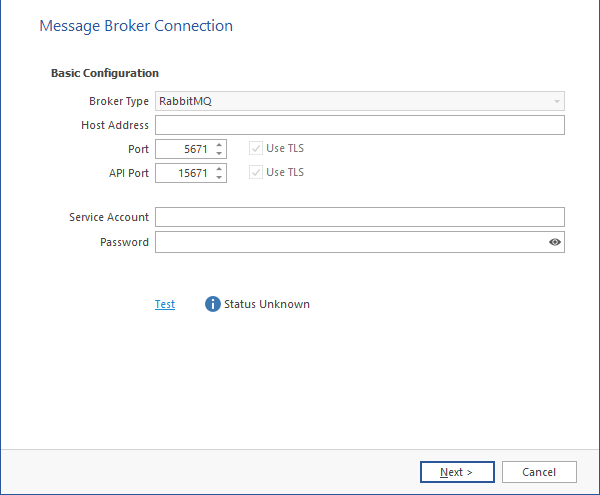The width and height of the screenshot is (600, 495).
Task: Decrement the API Port spinner down arrow
Action: pyautogui.click(x=219, y=177)
